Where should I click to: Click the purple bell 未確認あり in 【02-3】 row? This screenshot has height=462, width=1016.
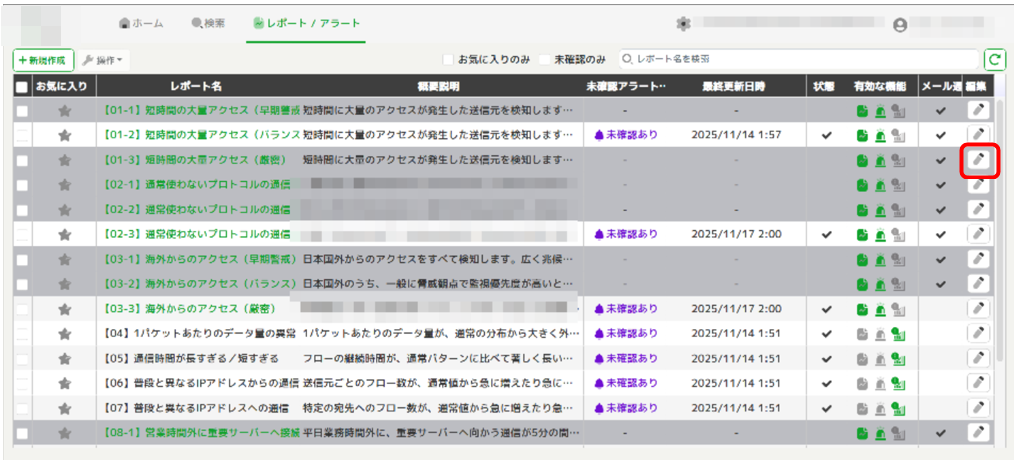[x=626, y=235]
